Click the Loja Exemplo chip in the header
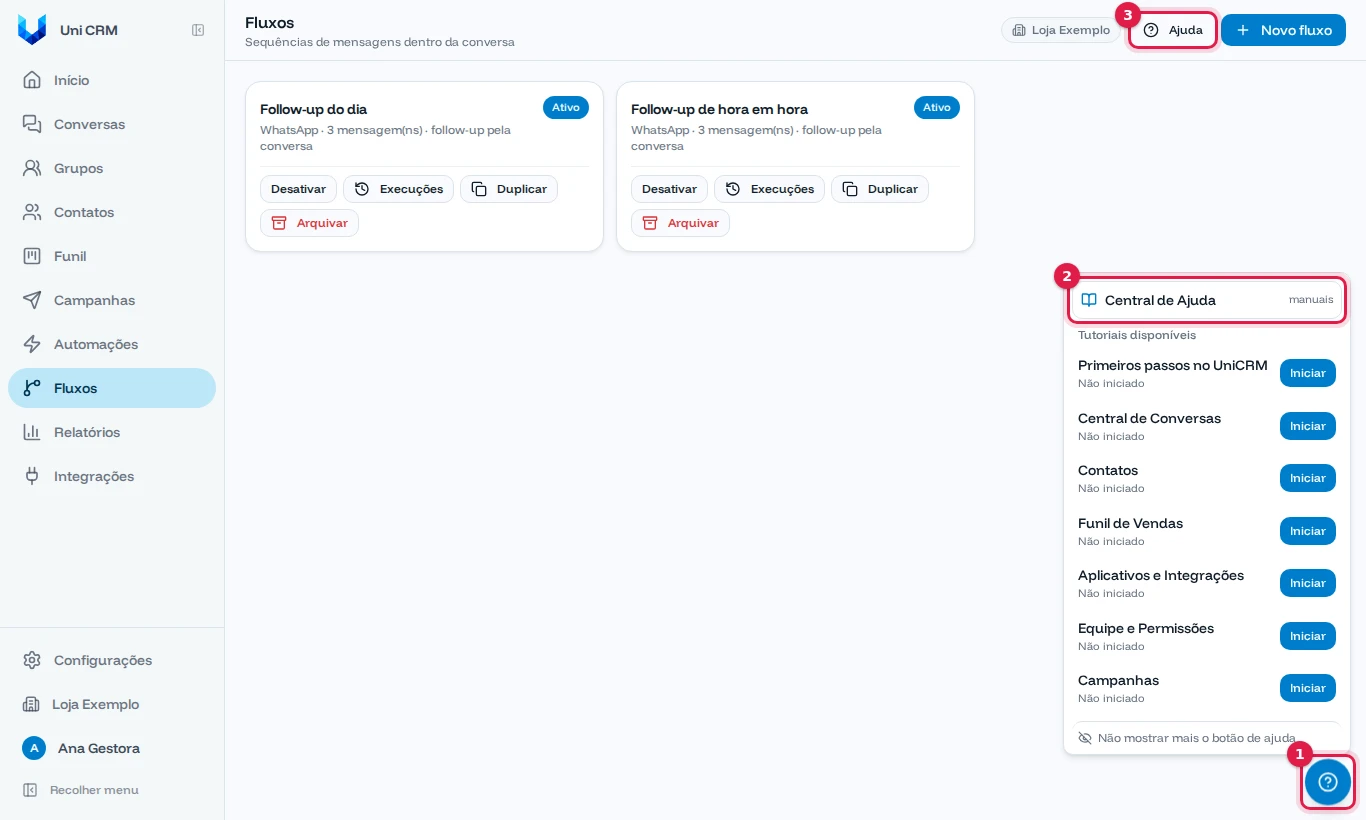The image size is (1366, 820). coord(1061,30)
